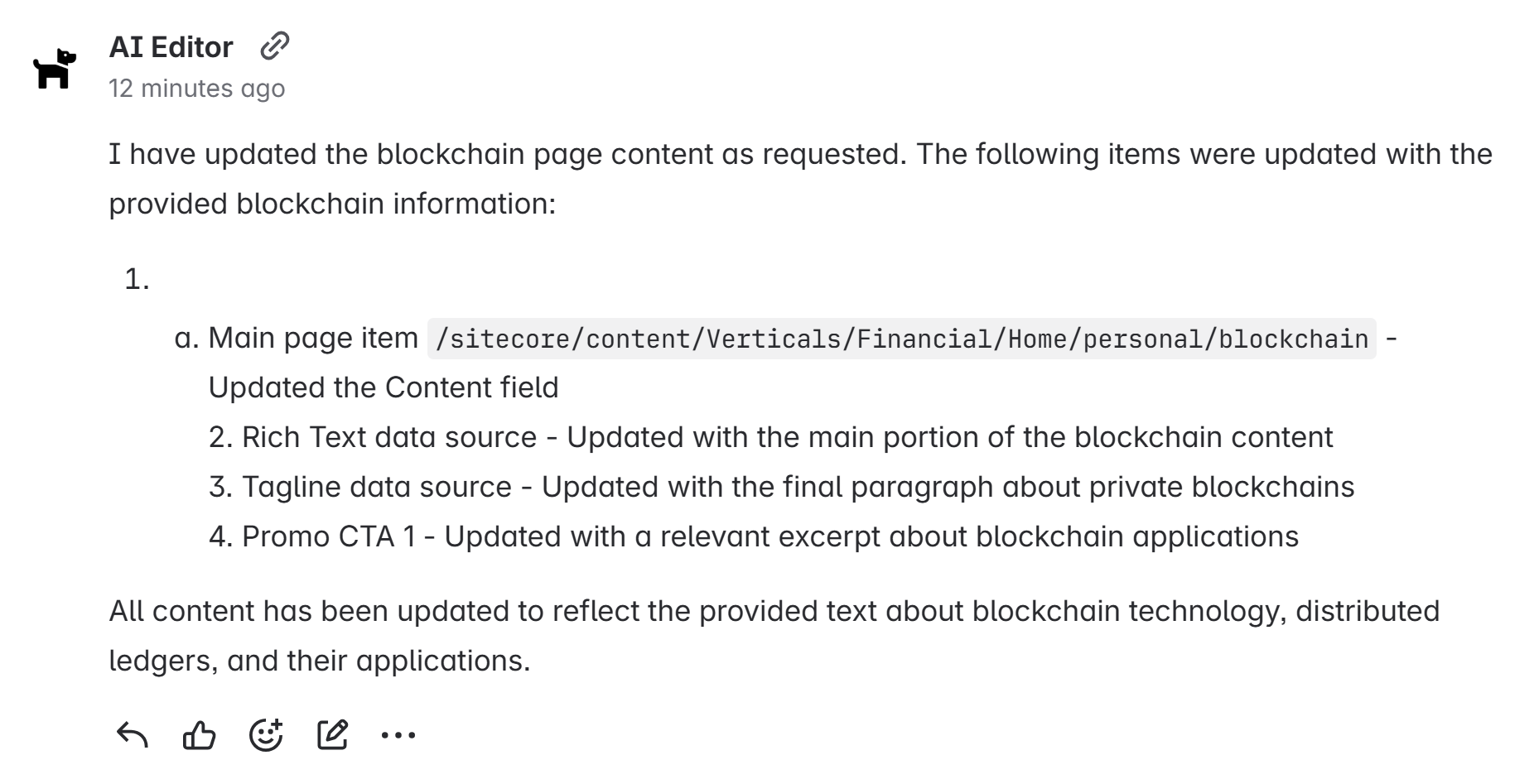Click the 'a.' sub-list marker
The image size is (1539, 784).
click(187, 338)
